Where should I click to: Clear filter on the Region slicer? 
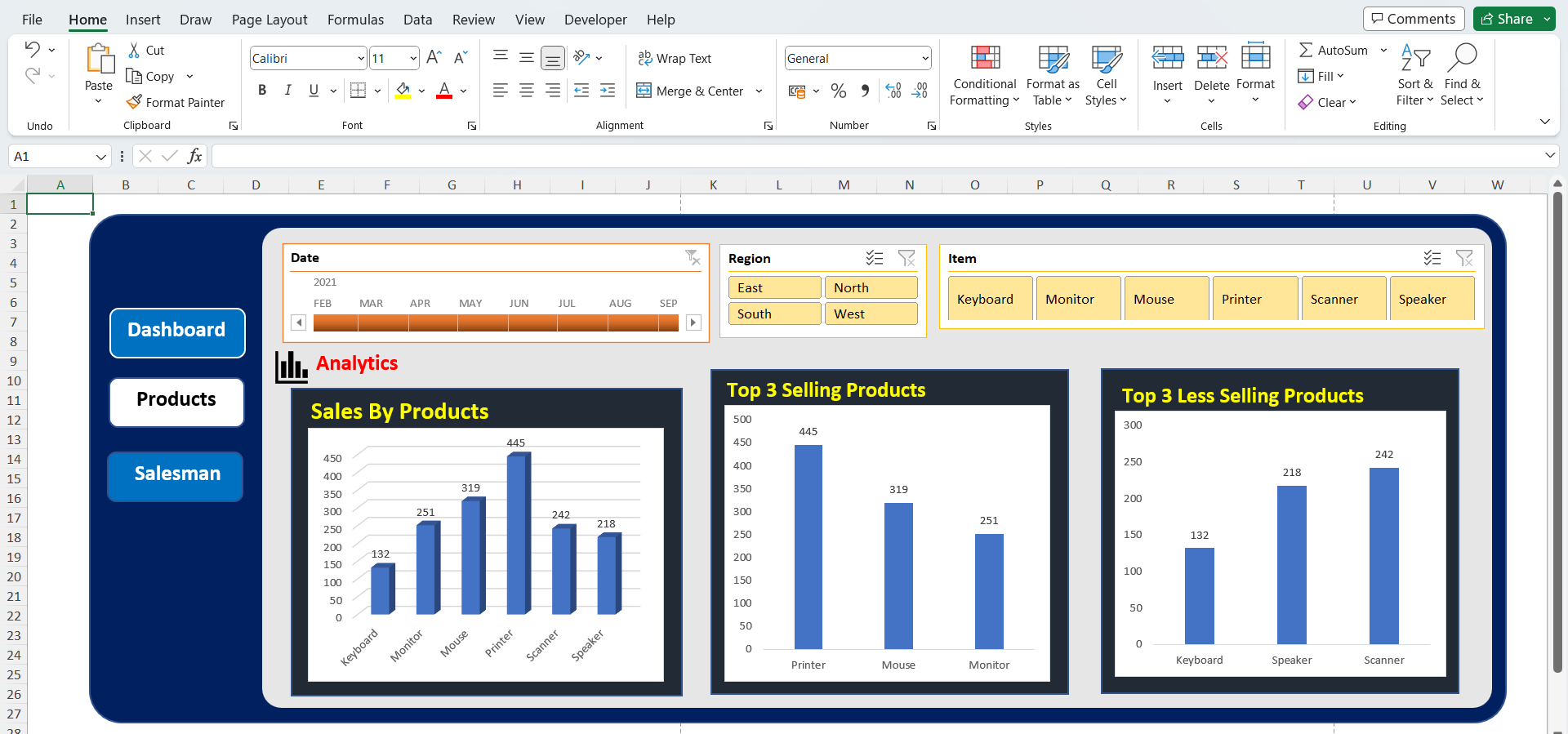(x=906, y=258)
